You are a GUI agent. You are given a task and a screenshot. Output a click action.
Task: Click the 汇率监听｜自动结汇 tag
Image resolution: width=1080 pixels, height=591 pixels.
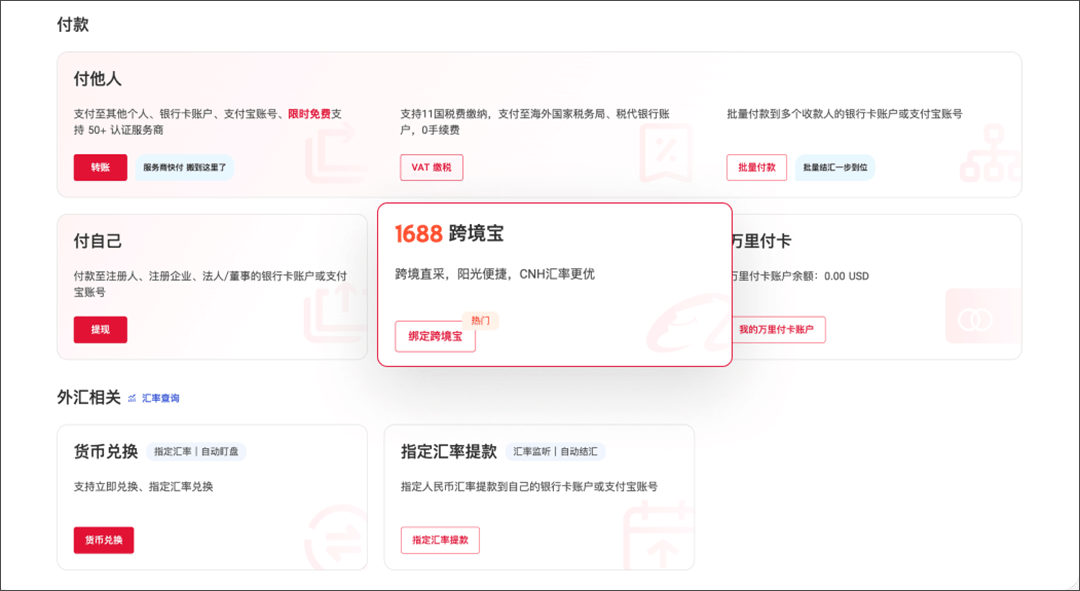(x=555, y=452)
